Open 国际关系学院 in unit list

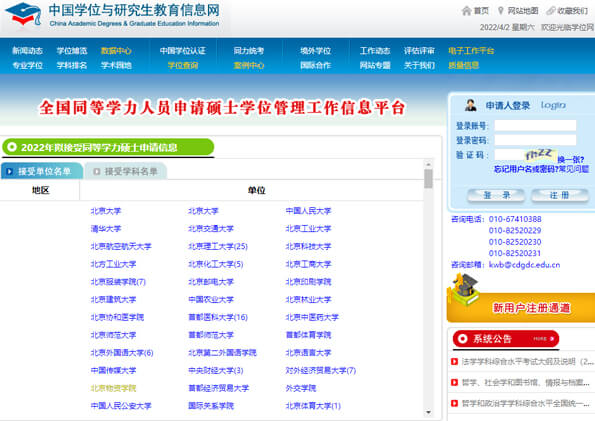point(211,406)
